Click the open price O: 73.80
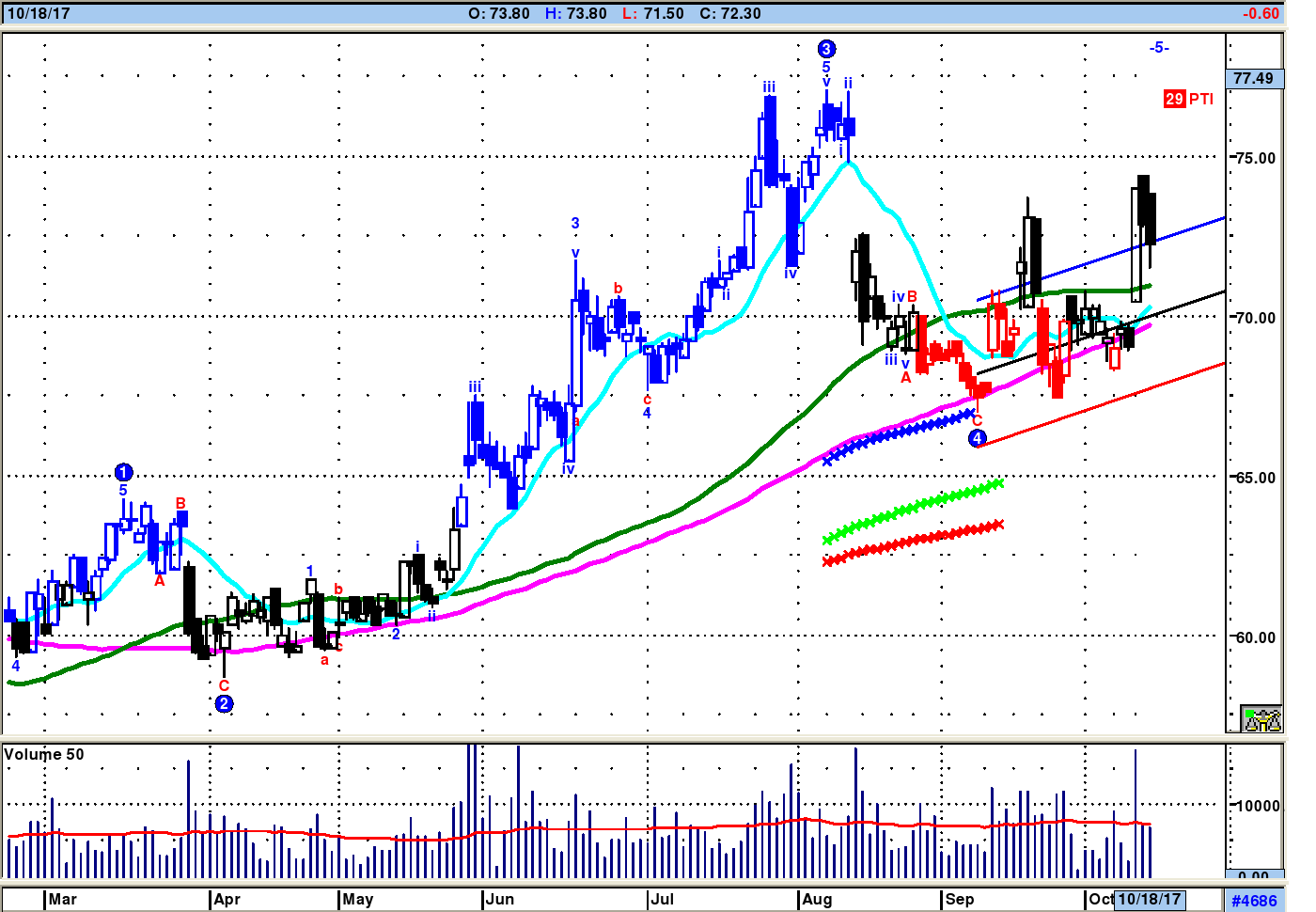Image resolution: width=1316 pixels, height=912 pixels. (499, 13)
